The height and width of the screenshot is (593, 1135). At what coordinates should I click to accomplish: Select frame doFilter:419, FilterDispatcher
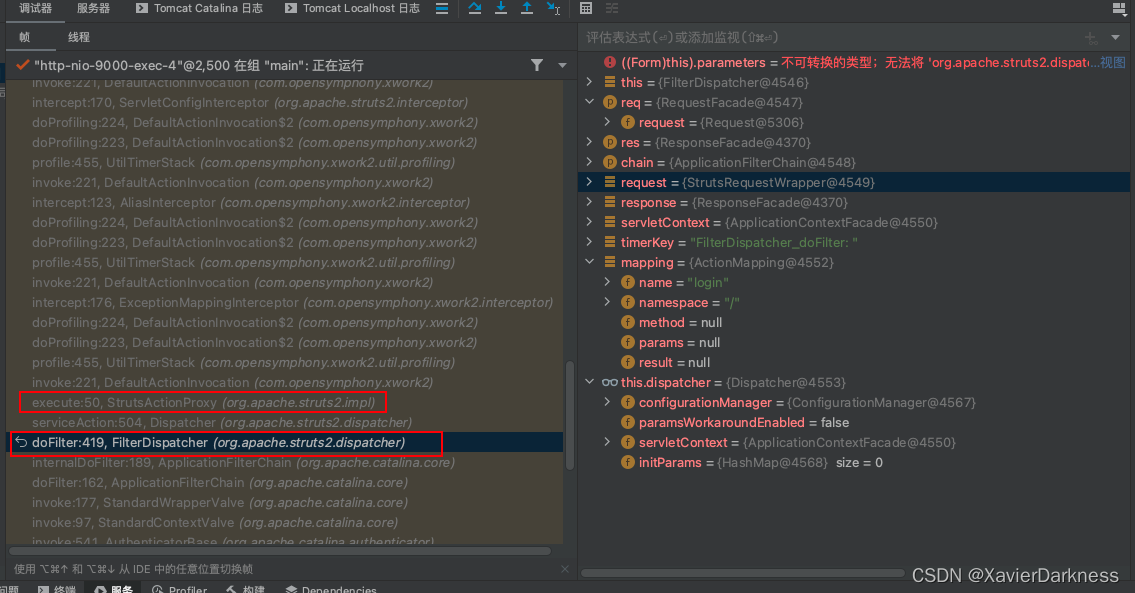[285, 442]
